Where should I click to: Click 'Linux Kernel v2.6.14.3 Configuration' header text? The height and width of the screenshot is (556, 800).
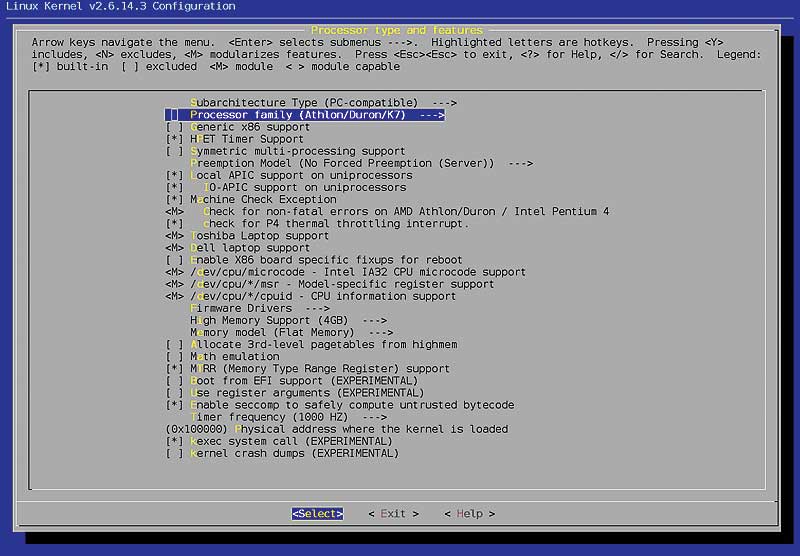(x=121, y=7)
